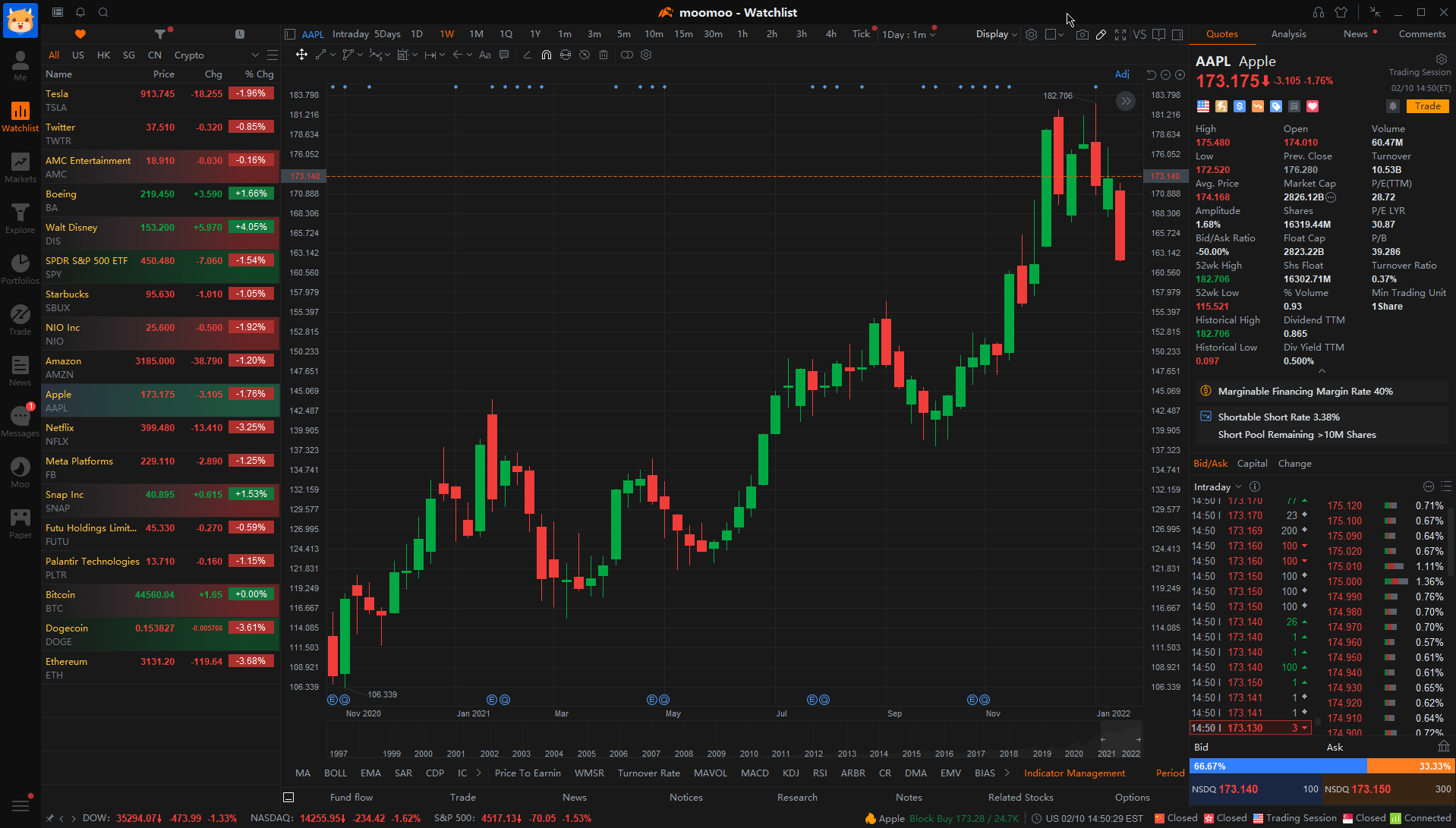Image resolution: width=1456 pixels, height=828 pixels.
Task: Toggle hide drawings eye icon
Action: click(x=585, y=55)
